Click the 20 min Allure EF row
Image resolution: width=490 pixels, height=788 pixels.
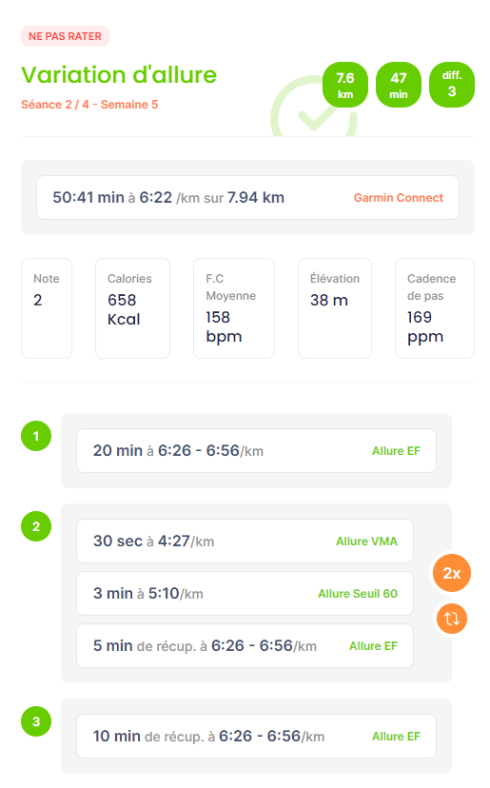click(x=256, y=450)
